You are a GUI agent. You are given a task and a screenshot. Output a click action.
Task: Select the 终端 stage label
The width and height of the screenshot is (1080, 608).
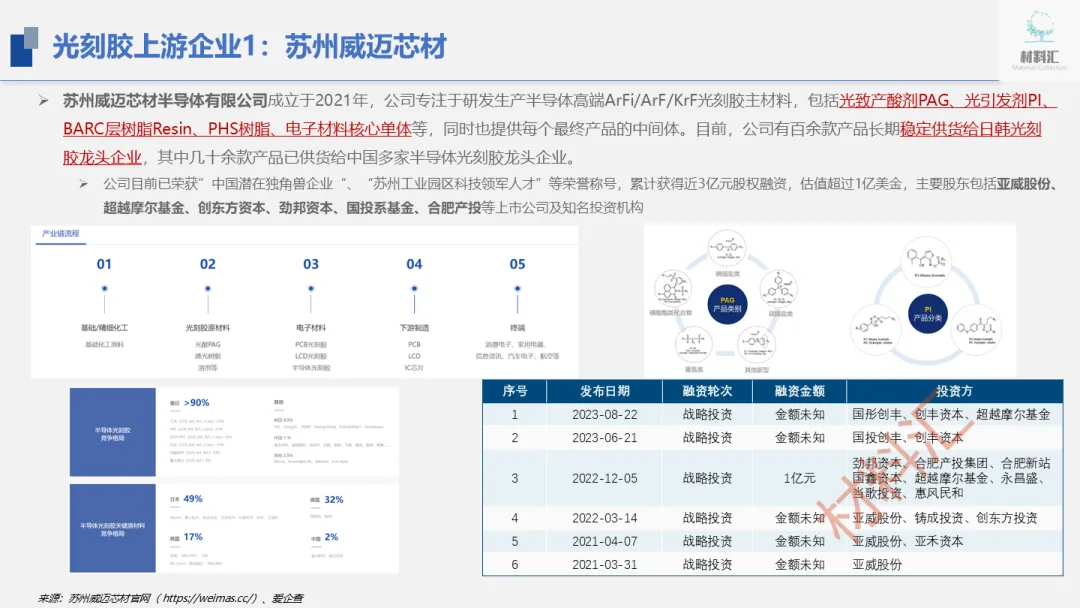pos(517,328)
